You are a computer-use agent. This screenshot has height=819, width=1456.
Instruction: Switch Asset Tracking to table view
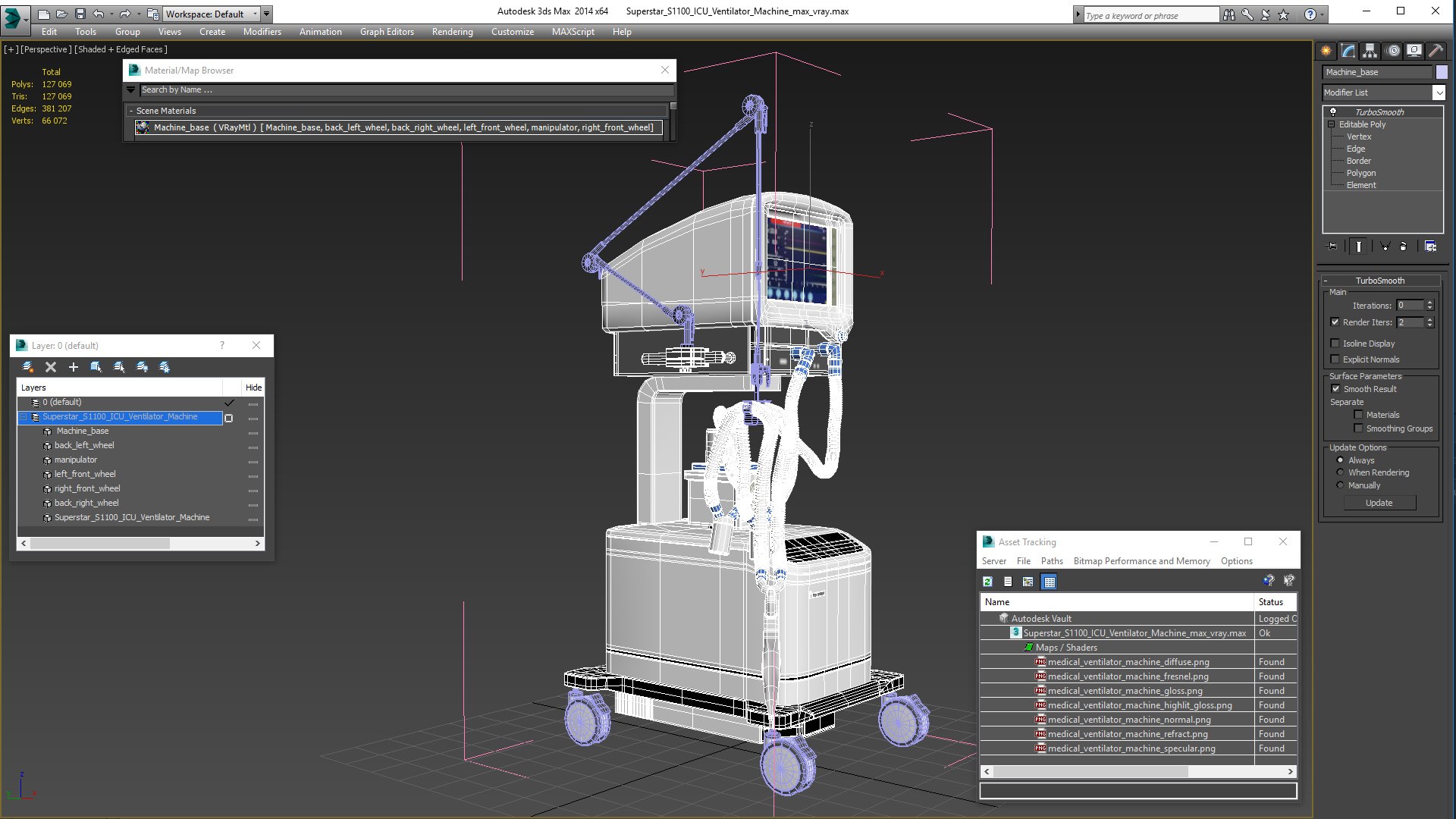click(x=1050, y=582)
